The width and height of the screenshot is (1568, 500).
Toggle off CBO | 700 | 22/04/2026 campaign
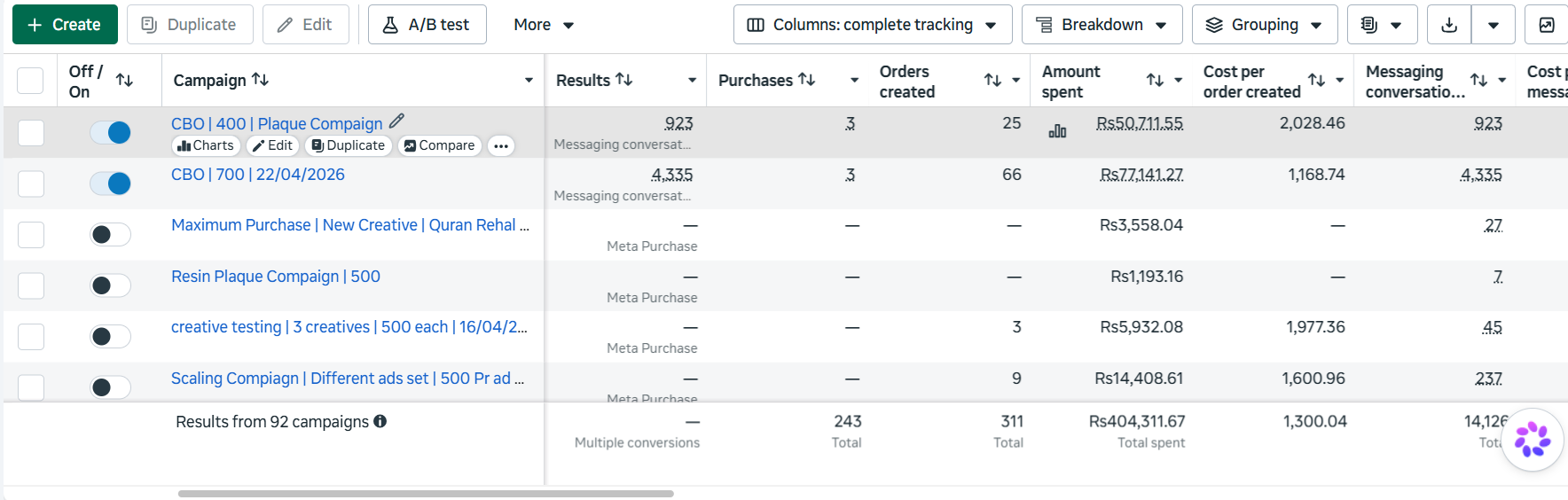coord(110,184)
